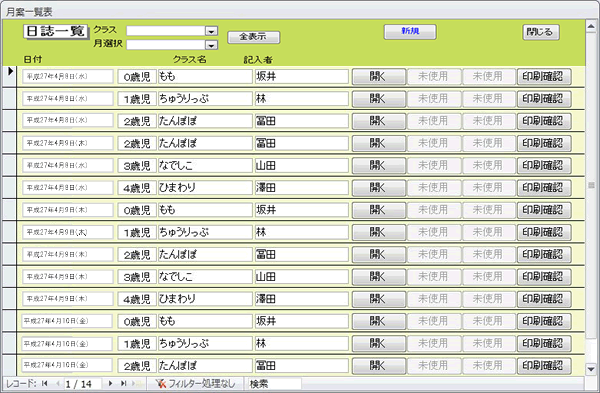Image resolution: width=600 pixels, height=393 pixels.
Task: Click the current record selector arrow
Action: coord(10,71)
